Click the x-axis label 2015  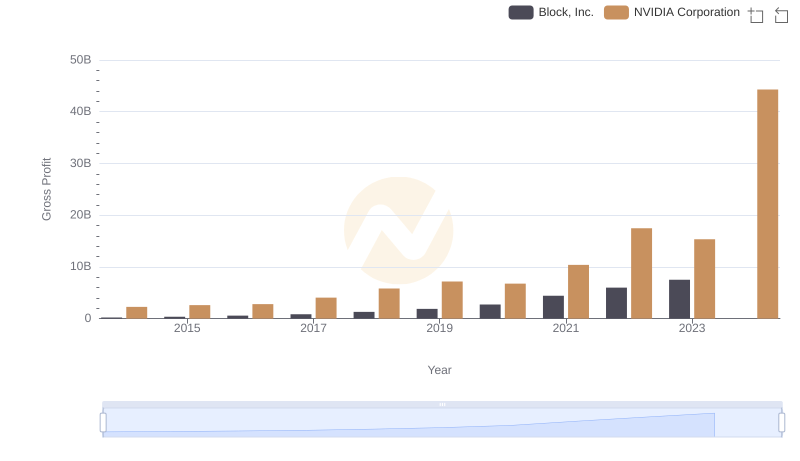[187, 328]
